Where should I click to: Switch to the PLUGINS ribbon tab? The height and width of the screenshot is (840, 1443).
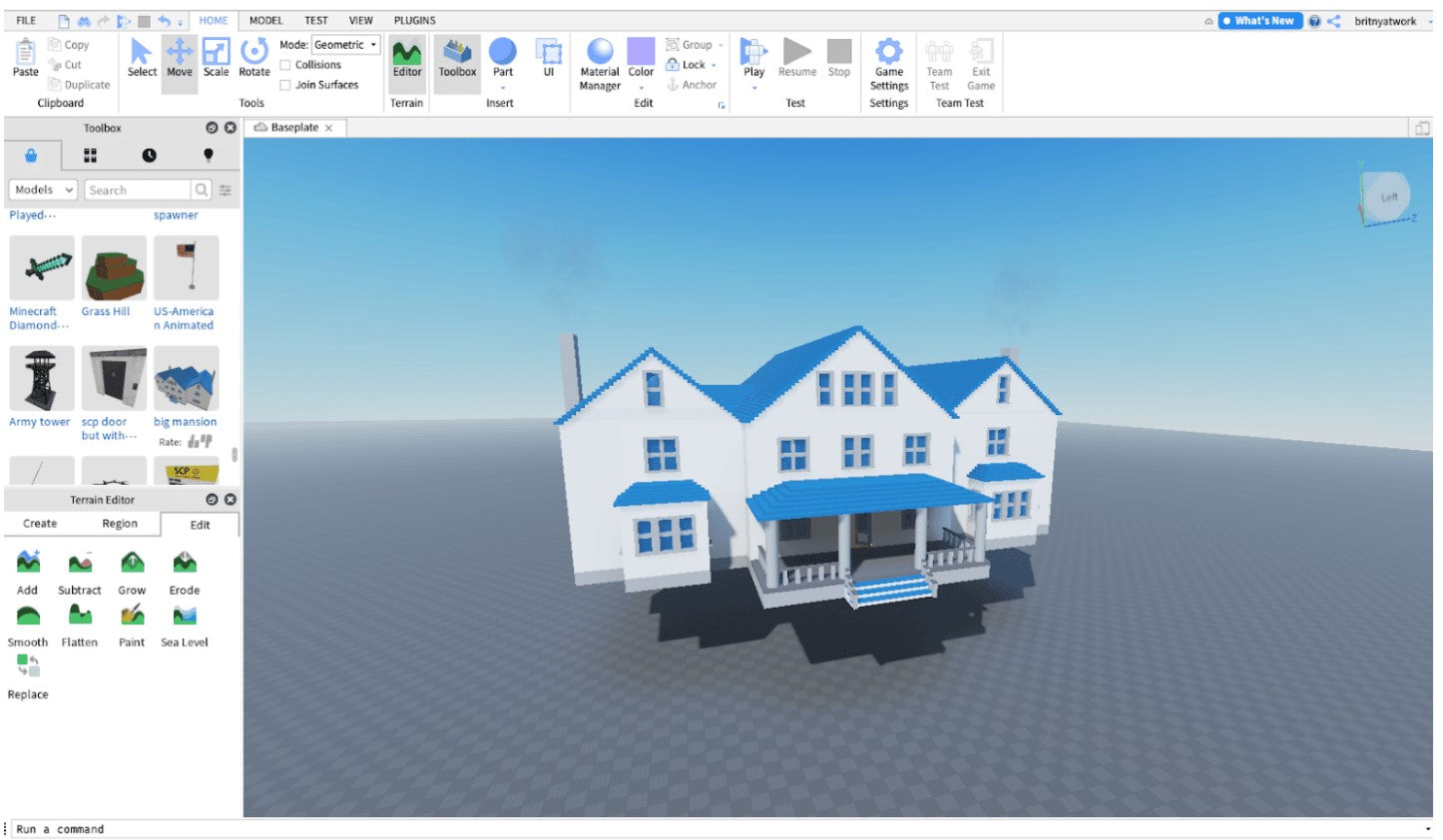(x=414, y=20)
